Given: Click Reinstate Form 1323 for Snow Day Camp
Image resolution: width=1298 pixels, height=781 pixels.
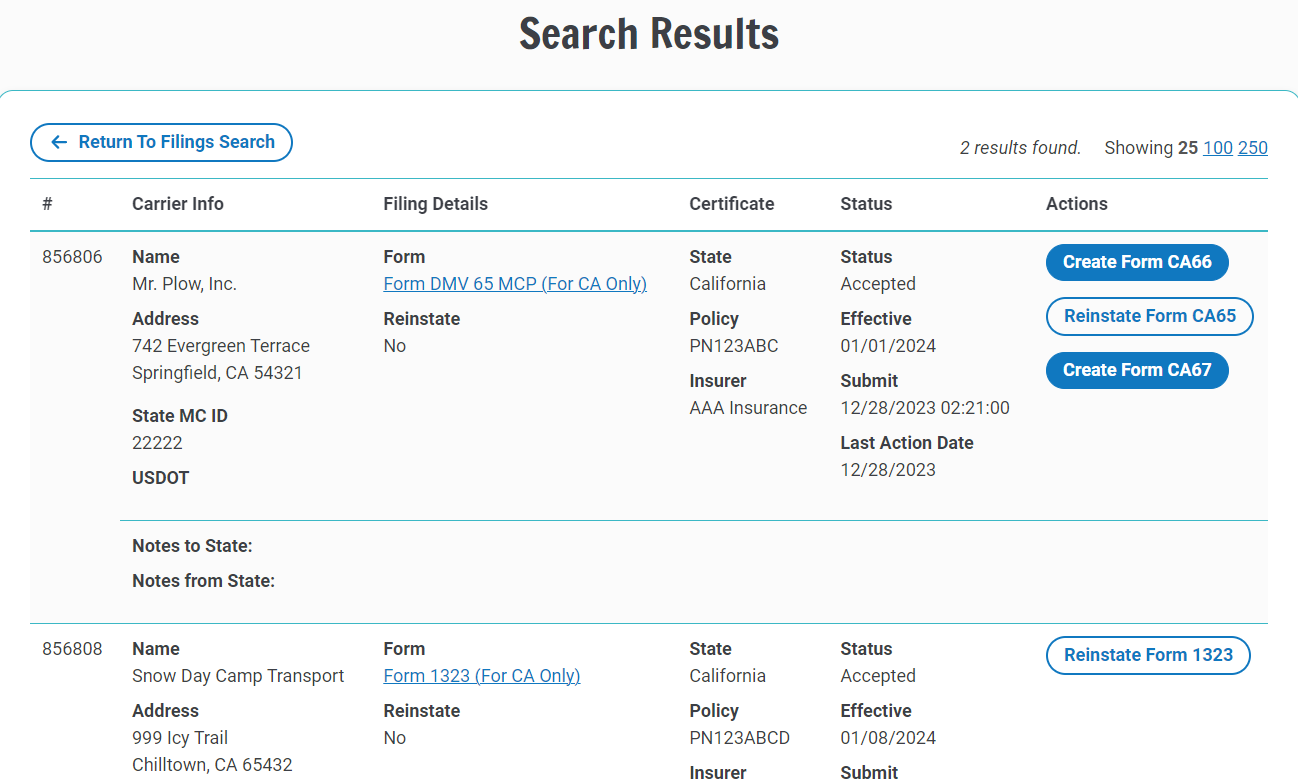Looking at the screenshot, I should pyautogui.click(x=1148, y=655).
